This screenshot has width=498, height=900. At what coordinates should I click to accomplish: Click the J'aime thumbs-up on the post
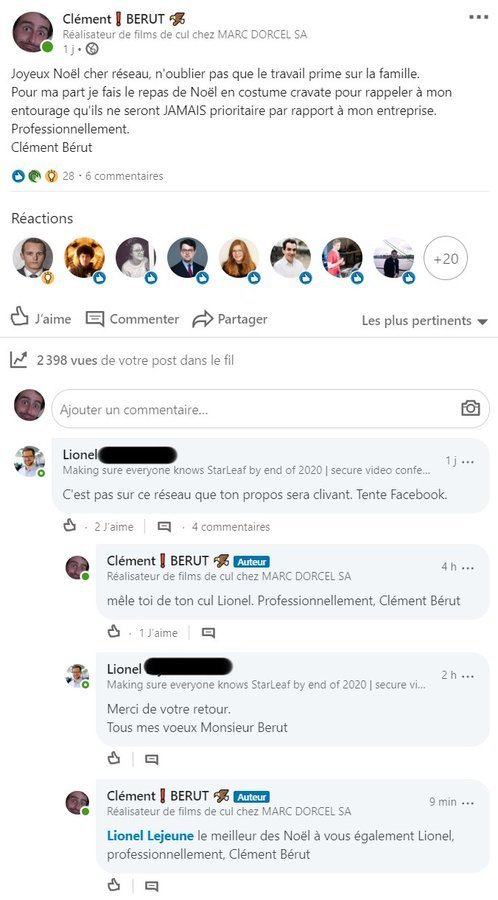pyautogui.click(x=20, y=316)
